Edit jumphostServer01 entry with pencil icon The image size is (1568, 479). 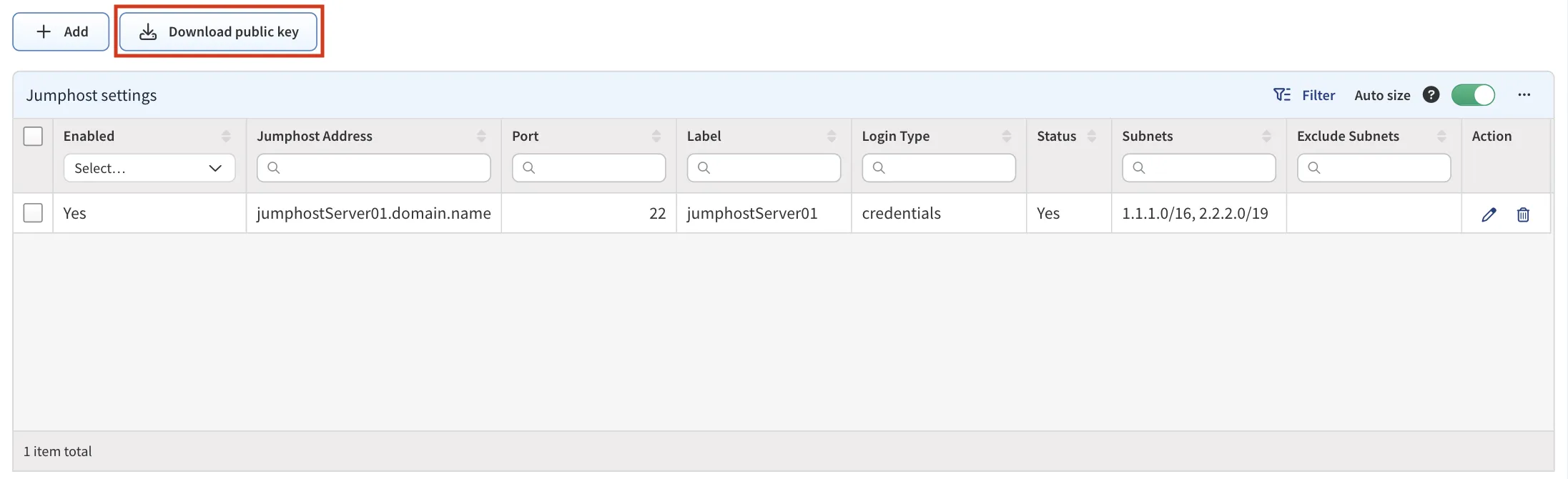1489,214
